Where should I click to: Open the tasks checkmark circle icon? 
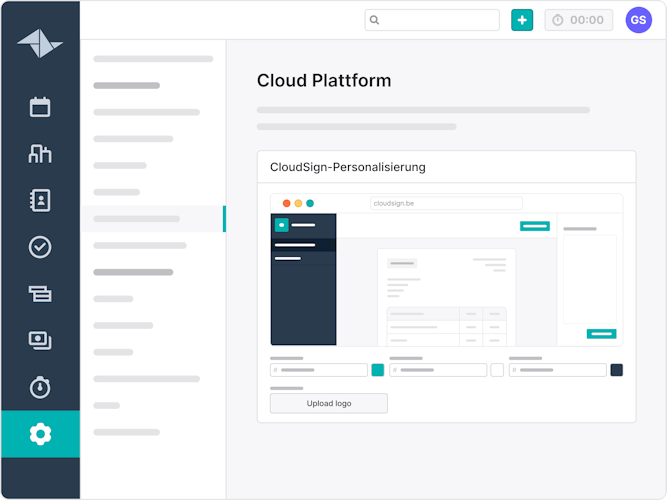coord(40,247)
